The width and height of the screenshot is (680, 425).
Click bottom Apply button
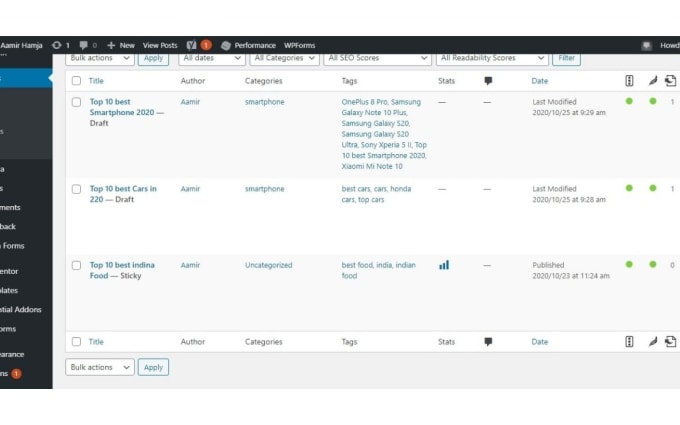point(153,367)
